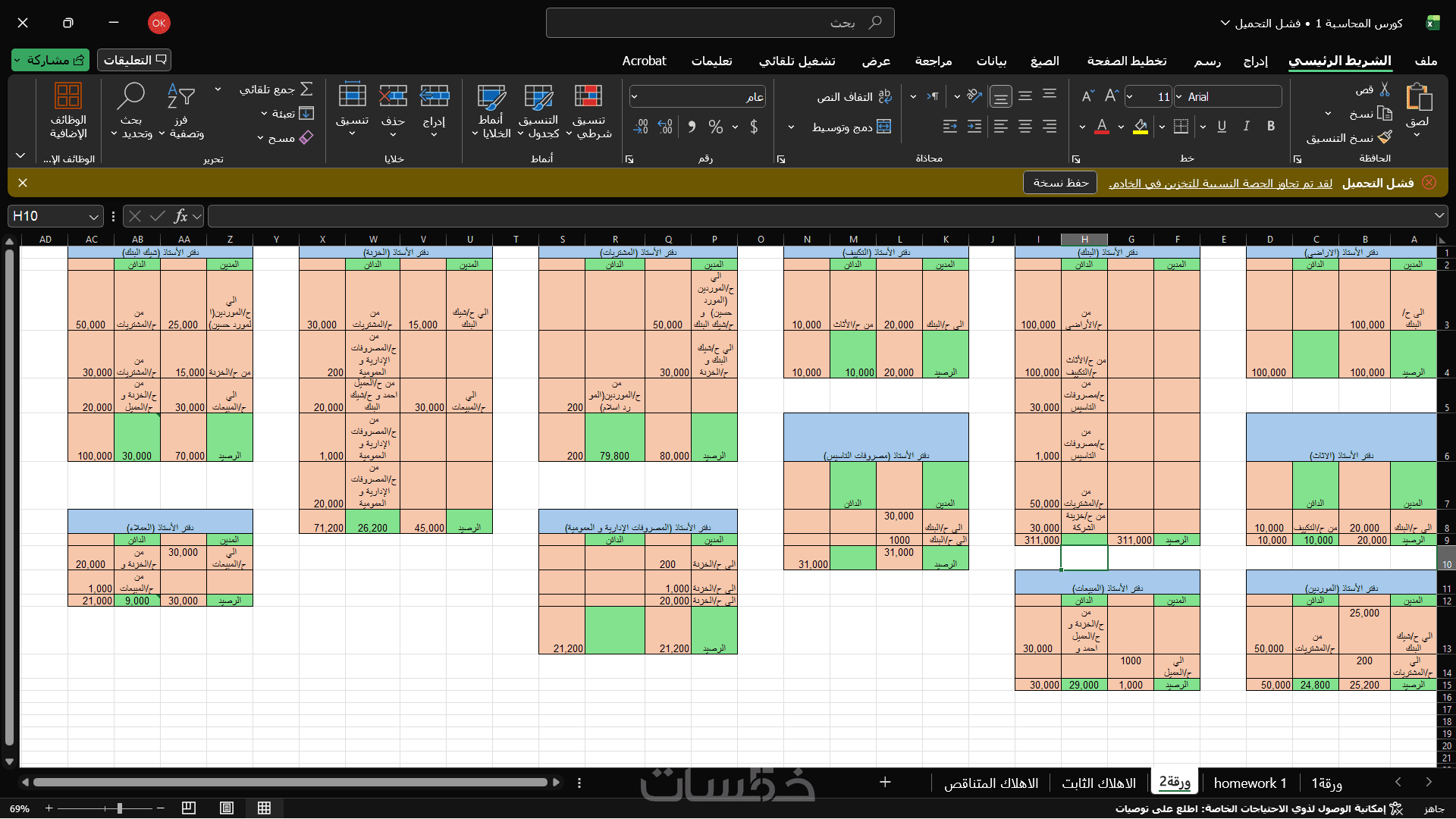Open the Name Box dropdown arrow

click(93, 217)
